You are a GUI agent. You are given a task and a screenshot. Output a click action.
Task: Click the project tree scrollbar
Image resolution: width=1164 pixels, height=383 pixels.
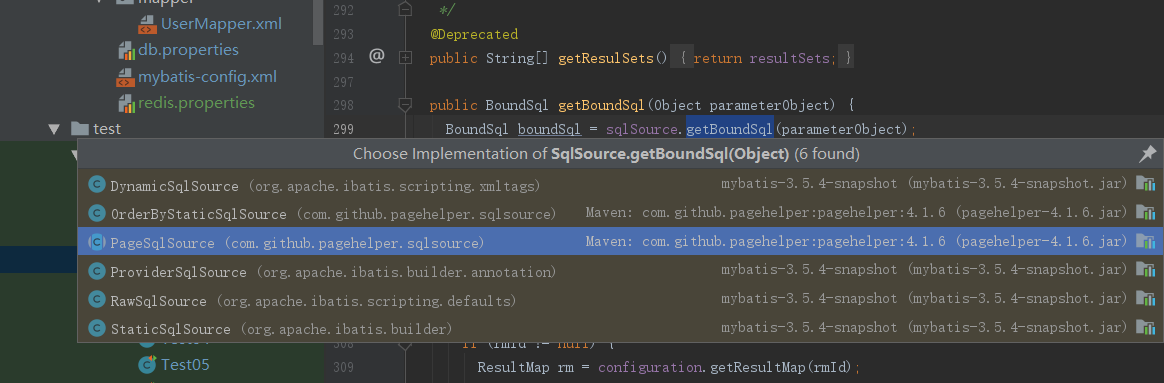318,21
